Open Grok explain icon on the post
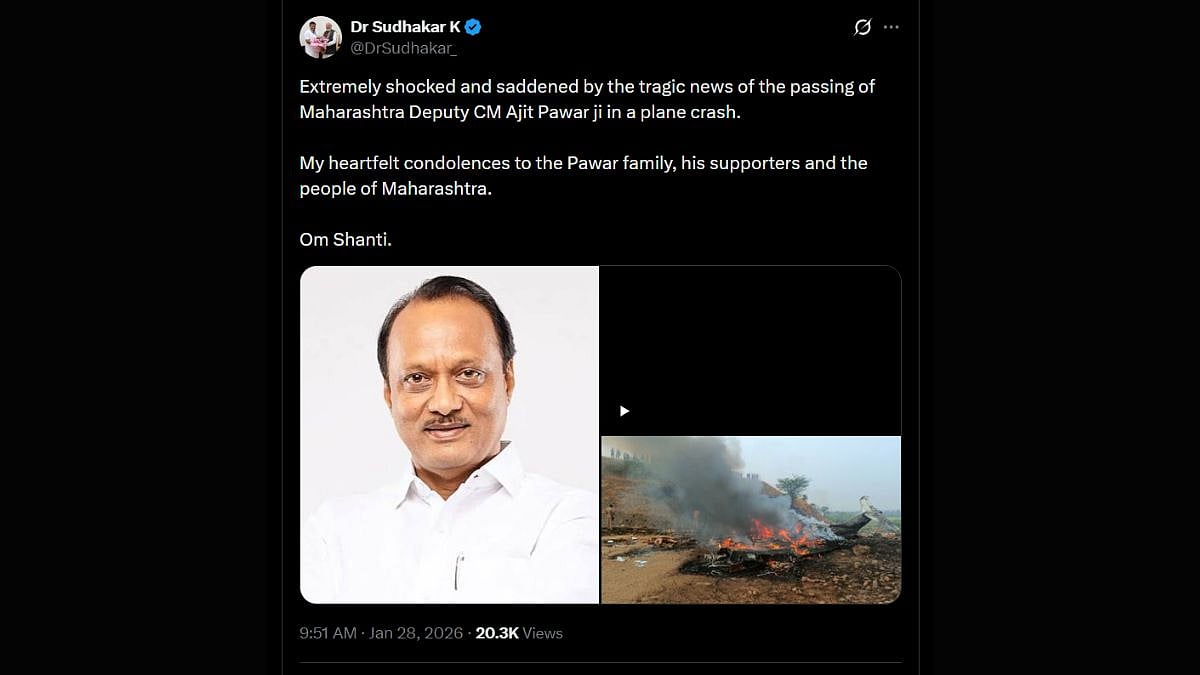1200x675 pixels. 862,27
